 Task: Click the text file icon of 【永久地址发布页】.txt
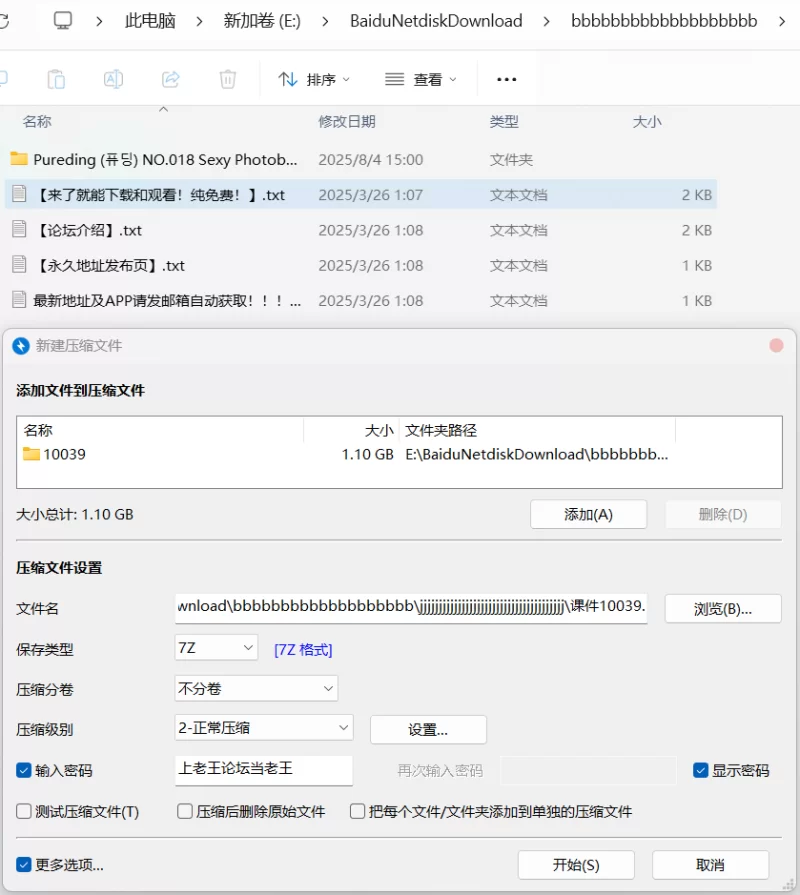(x=19, y=264)
